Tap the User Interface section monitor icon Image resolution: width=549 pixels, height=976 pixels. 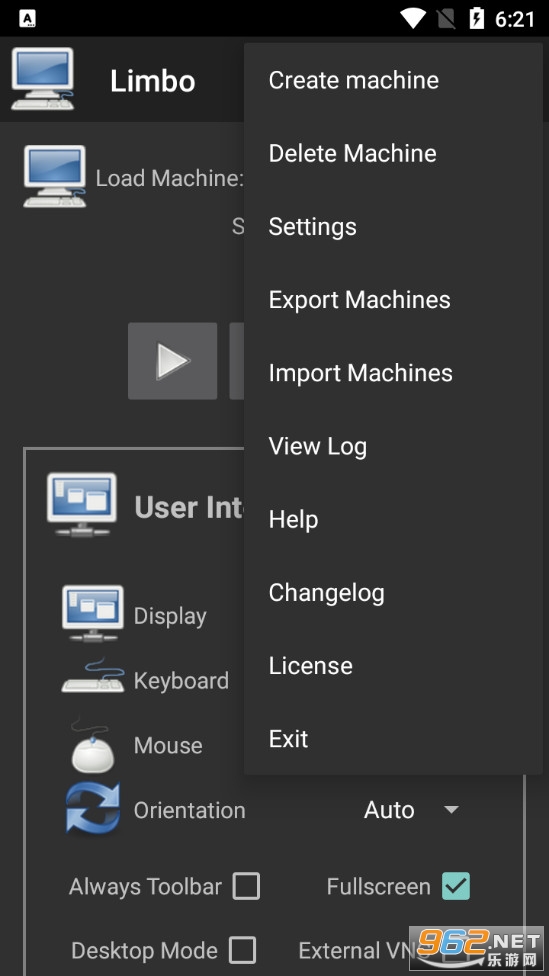click(x=82, y=505)
